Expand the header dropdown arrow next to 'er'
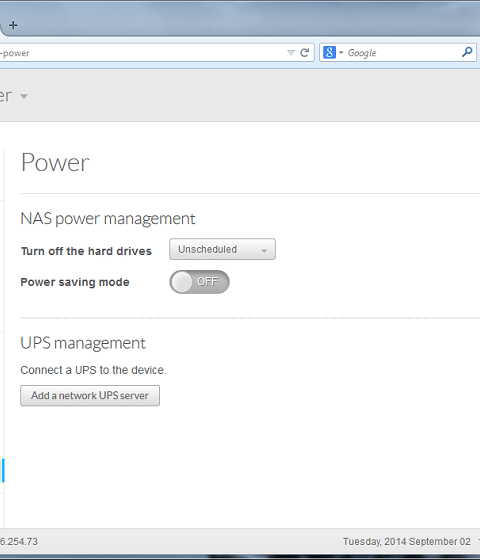 pyautogui.click(x=24, y=96)
